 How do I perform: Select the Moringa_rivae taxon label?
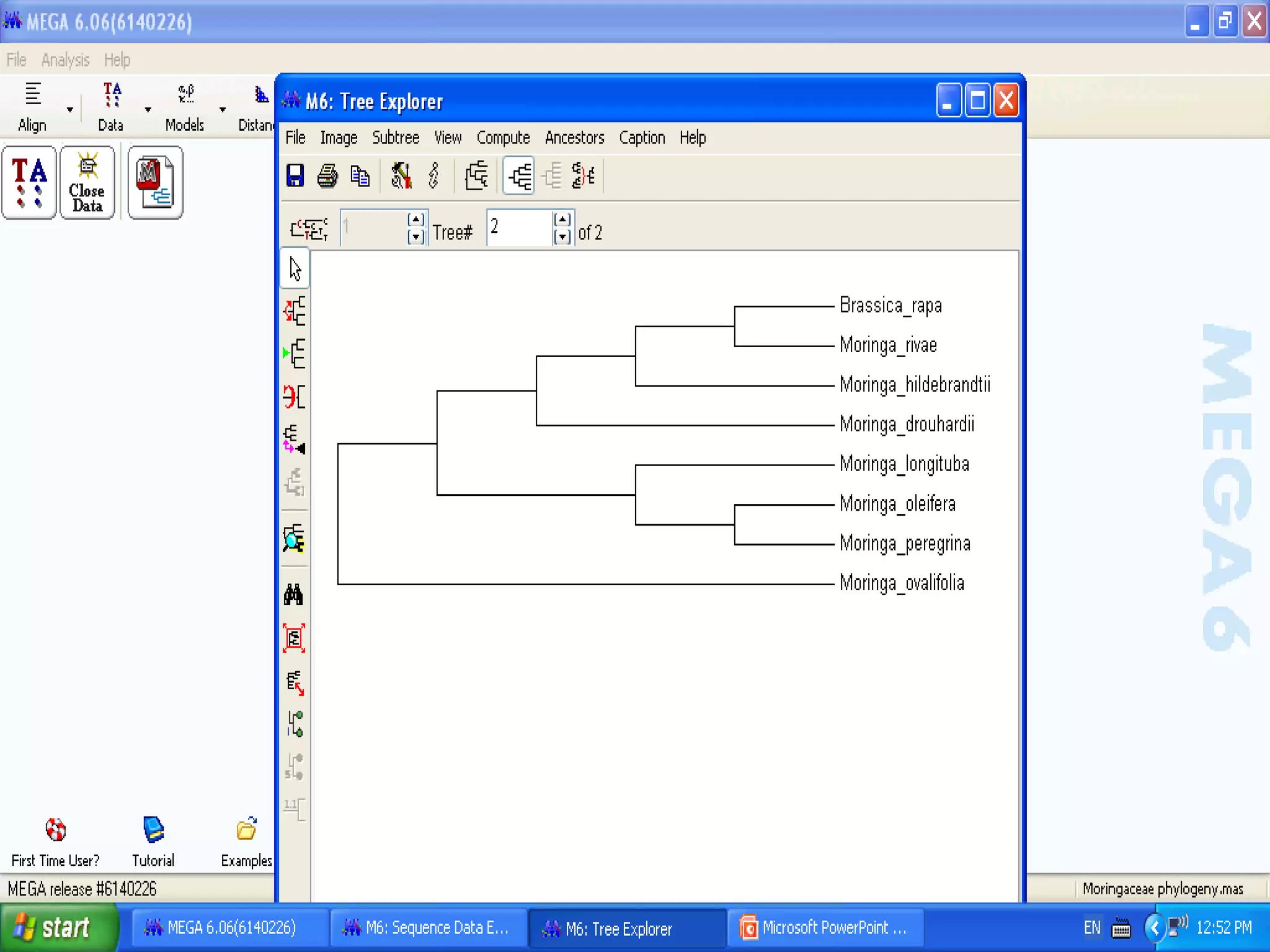888,345
